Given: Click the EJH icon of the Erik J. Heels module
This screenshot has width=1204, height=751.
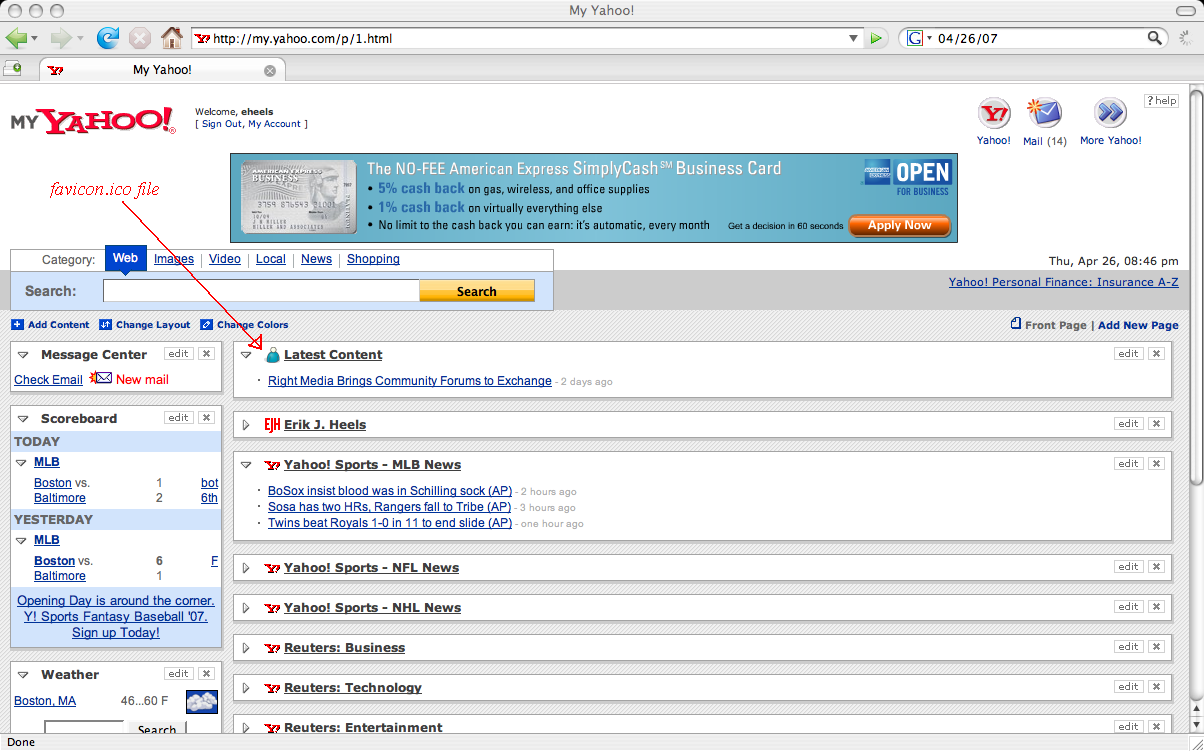Looking at the screenshot, I should click(x=272, y=425).
